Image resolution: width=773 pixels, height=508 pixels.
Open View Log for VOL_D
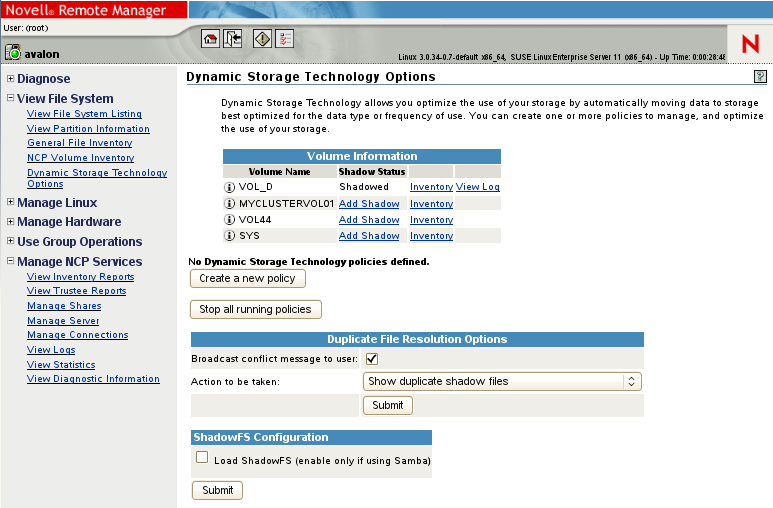point(478,187)
